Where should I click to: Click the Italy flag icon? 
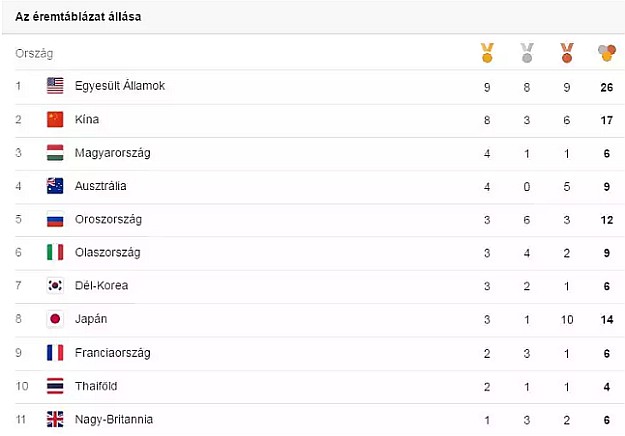tap(55, 252)
